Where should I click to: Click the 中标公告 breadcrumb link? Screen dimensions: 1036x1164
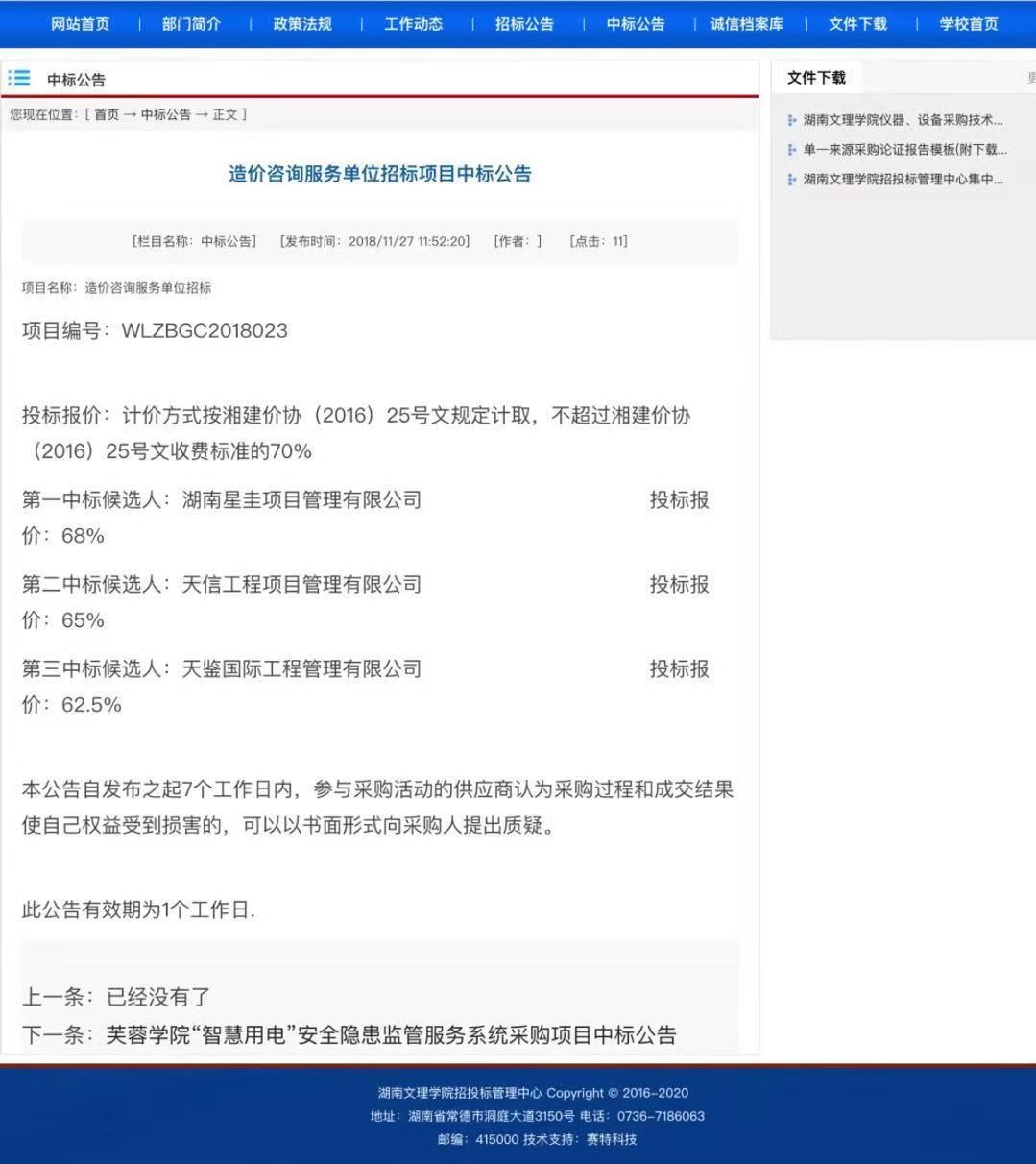pos(166,114)
